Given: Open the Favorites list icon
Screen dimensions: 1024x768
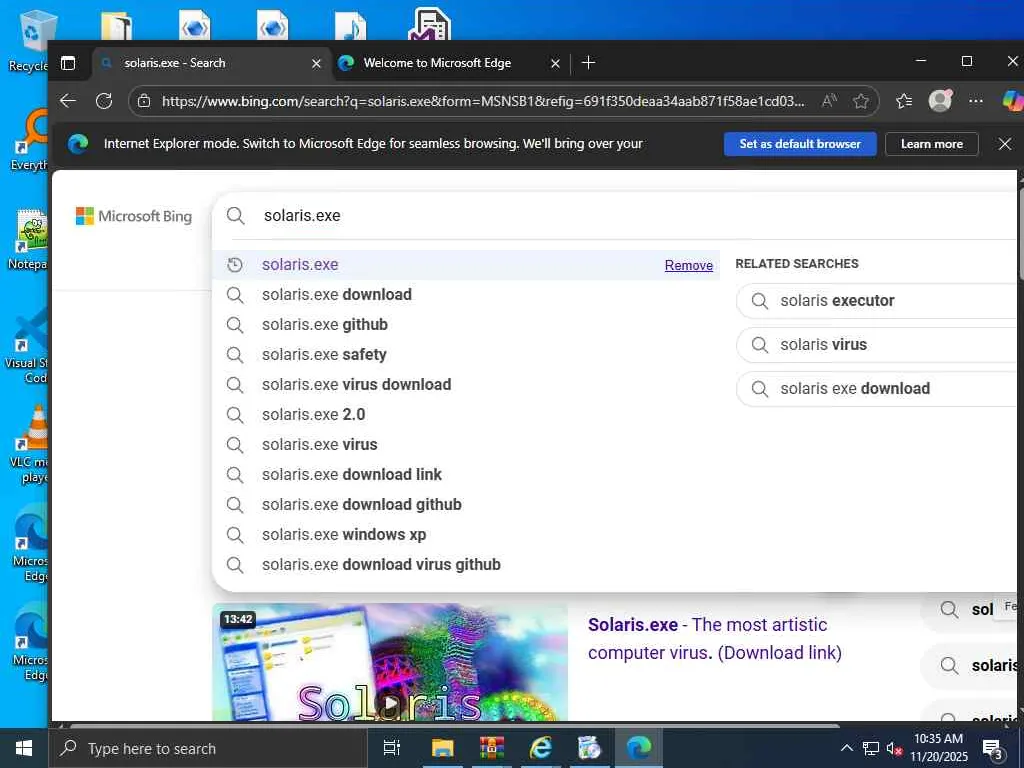Looking at the screenshot, I should [904, 101].
